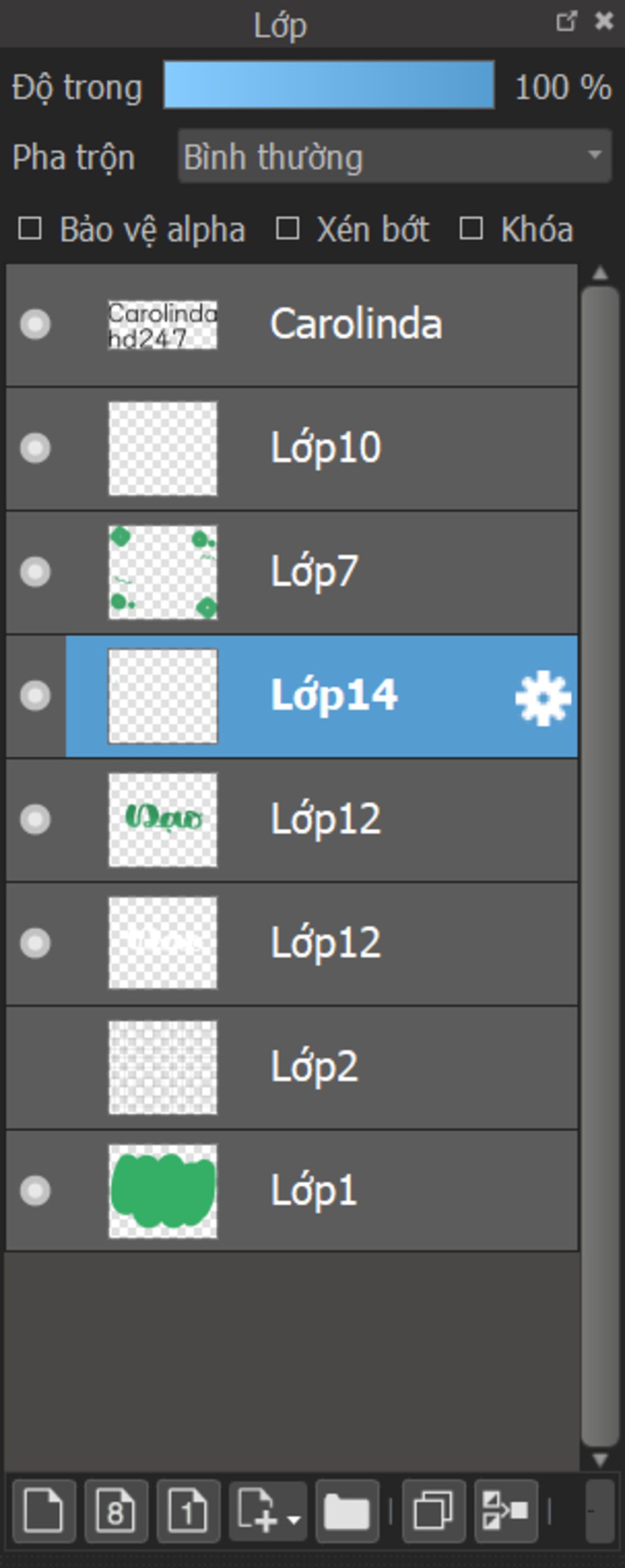Hide the Lớp1 layer
The height and width of the screenshot is (1568, 625).
35,1191
